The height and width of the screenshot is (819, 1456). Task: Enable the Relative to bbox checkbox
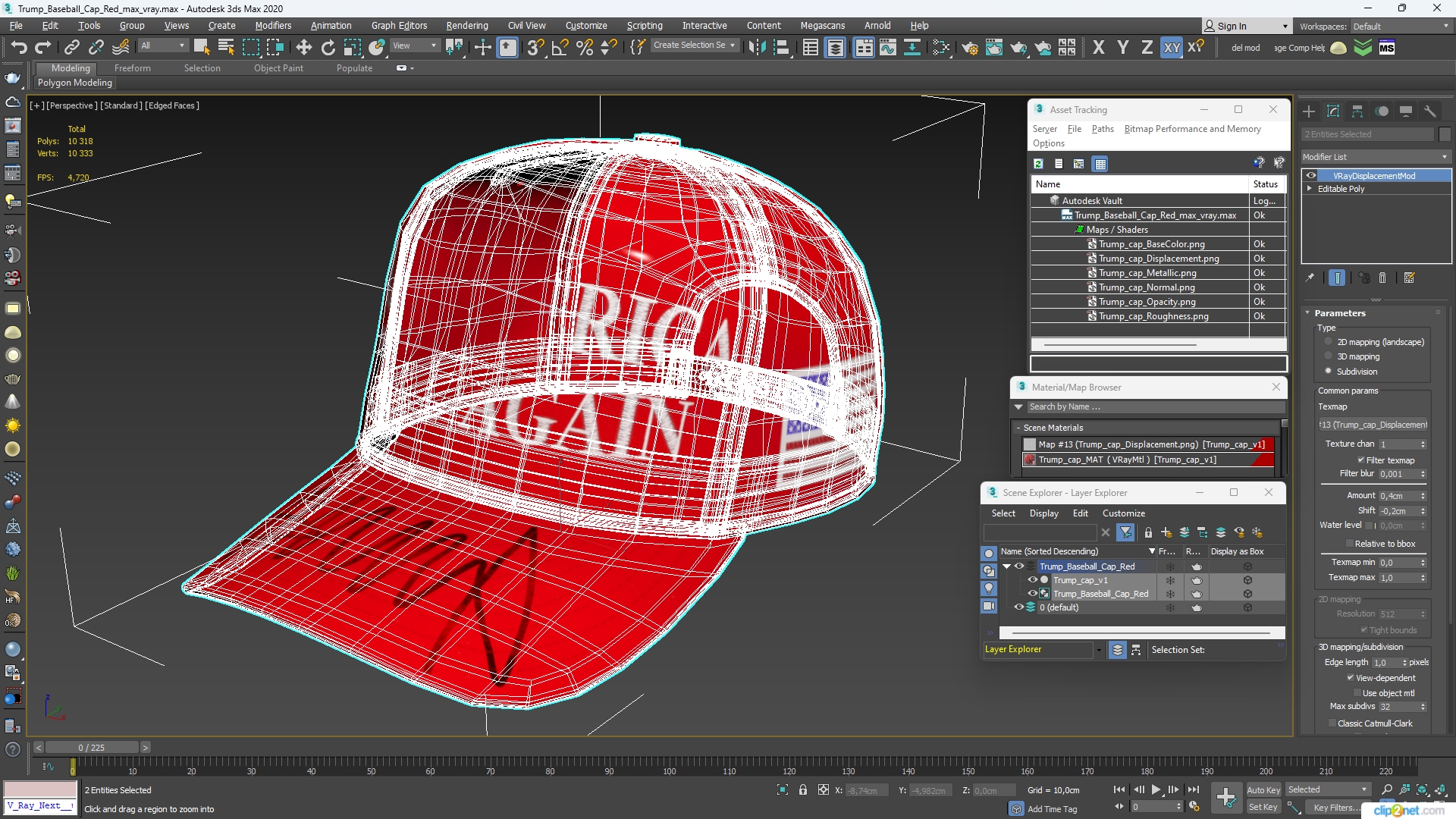1350,544
